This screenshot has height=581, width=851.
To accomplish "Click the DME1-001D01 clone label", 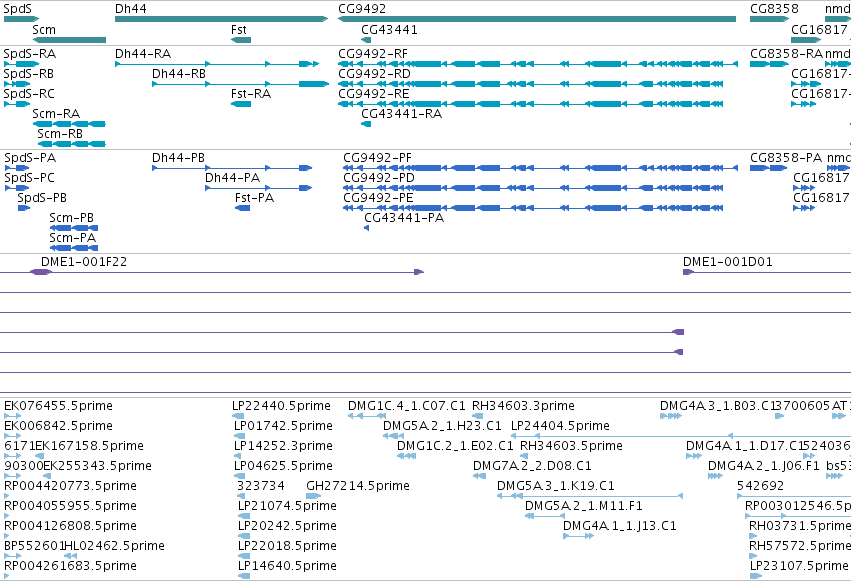I will pos(727,262).
